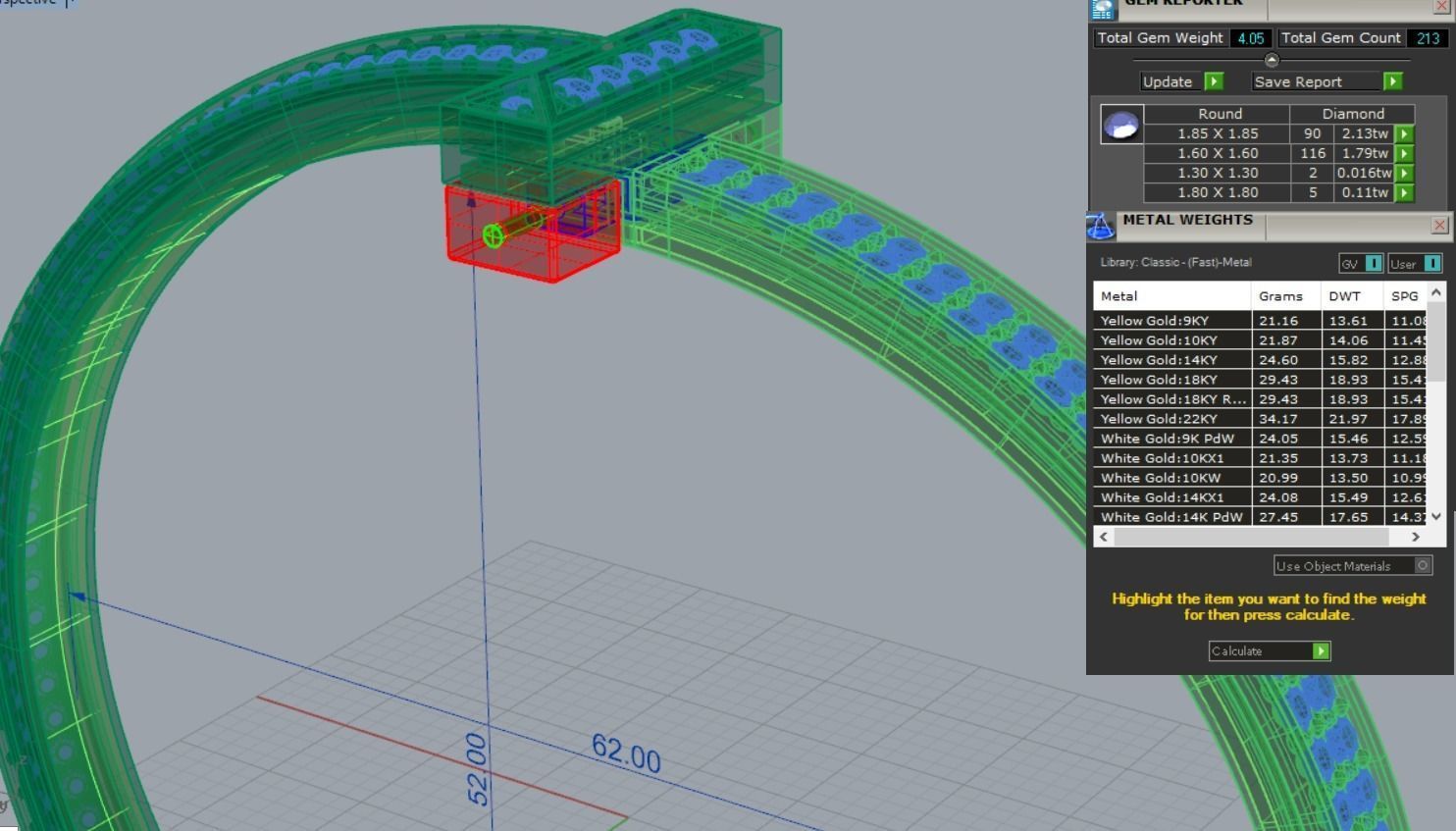Select the White Gold:10KW row
The height and width of the screenshot is (831, 1456).
[1261, 478]
